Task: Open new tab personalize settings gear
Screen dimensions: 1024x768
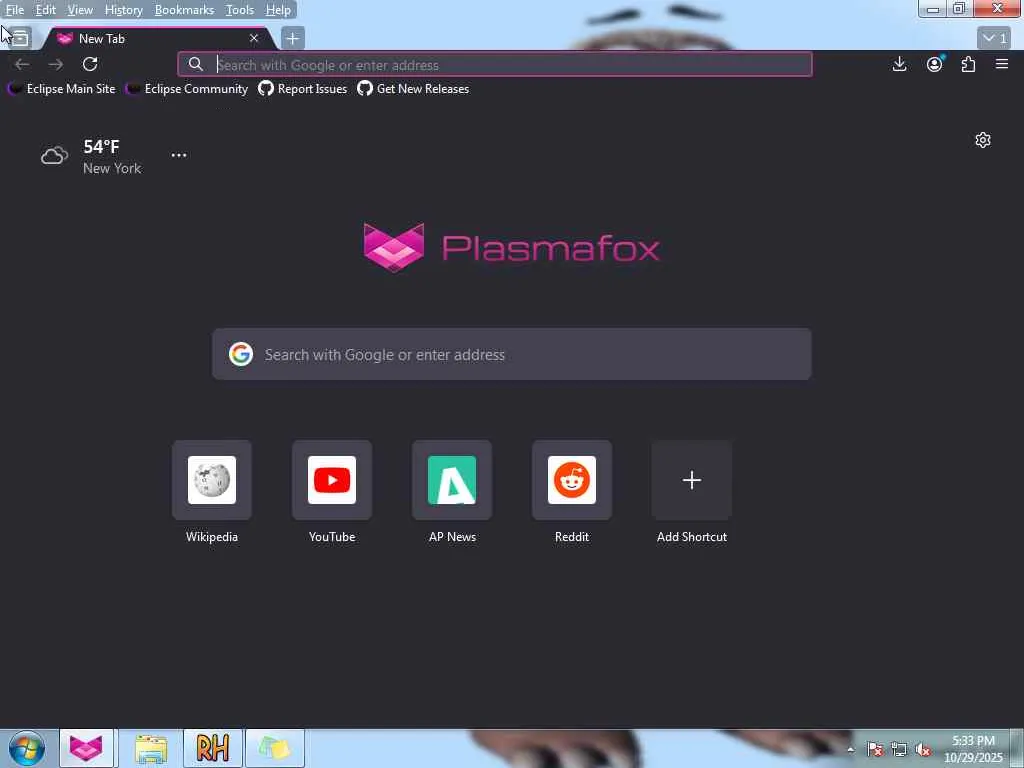Action: 983,140
